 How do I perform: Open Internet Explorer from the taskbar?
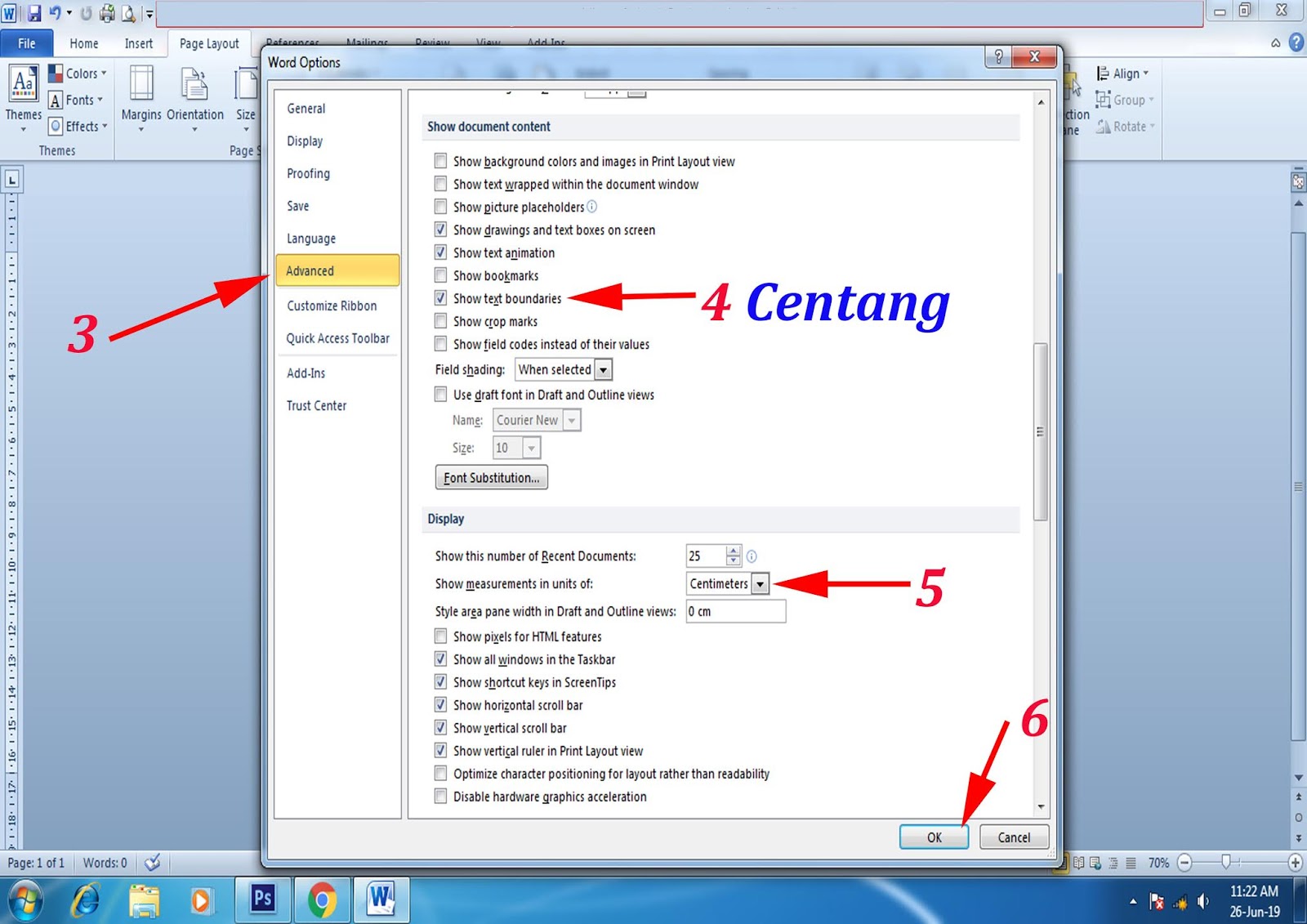86,900
